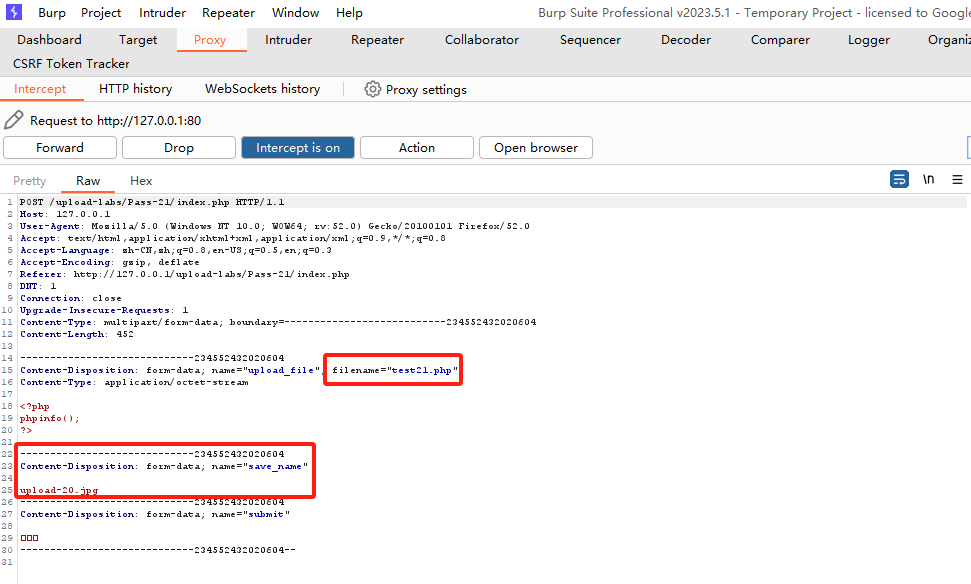
Task: Click the Burp Suite lightning logo icon
Action: (x=14, y=12)
